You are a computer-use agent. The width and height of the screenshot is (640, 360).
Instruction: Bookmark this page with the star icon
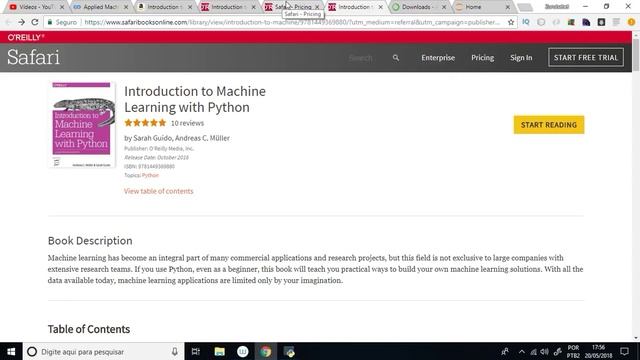(511, 22)
